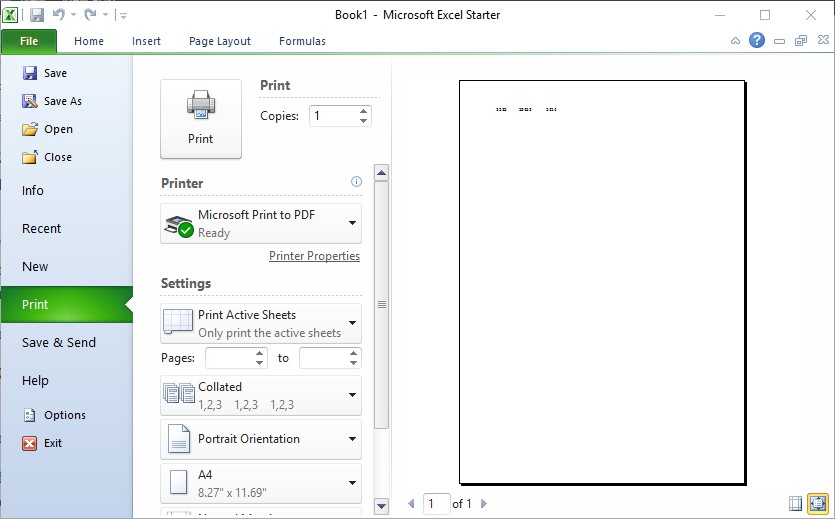This screenshot has height=519, width=835.
Task: Toggle the Zoom to Page icon
Action: coord(818,504)
